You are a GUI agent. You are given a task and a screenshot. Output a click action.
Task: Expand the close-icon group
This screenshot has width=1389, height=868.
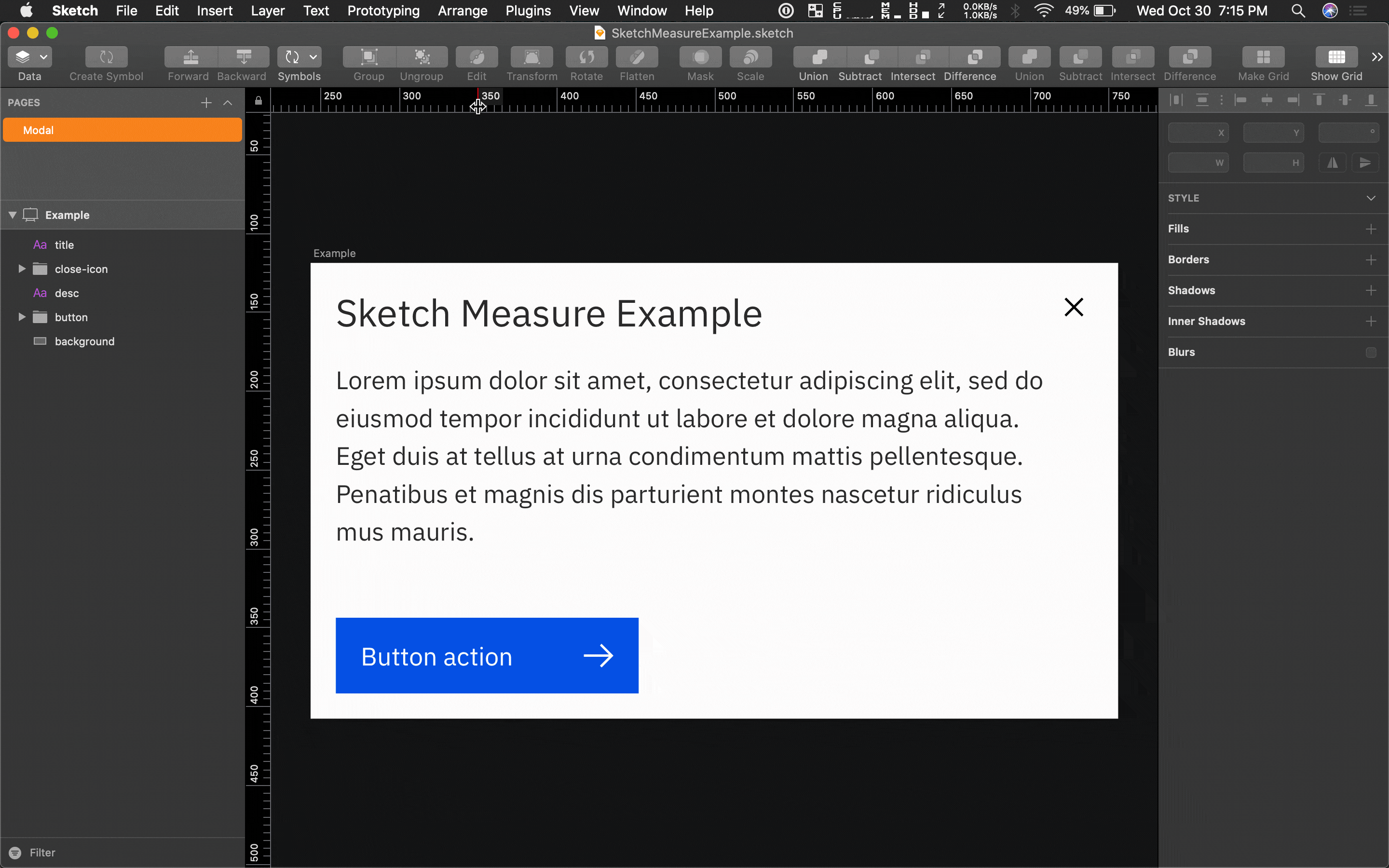pos(22,269)
